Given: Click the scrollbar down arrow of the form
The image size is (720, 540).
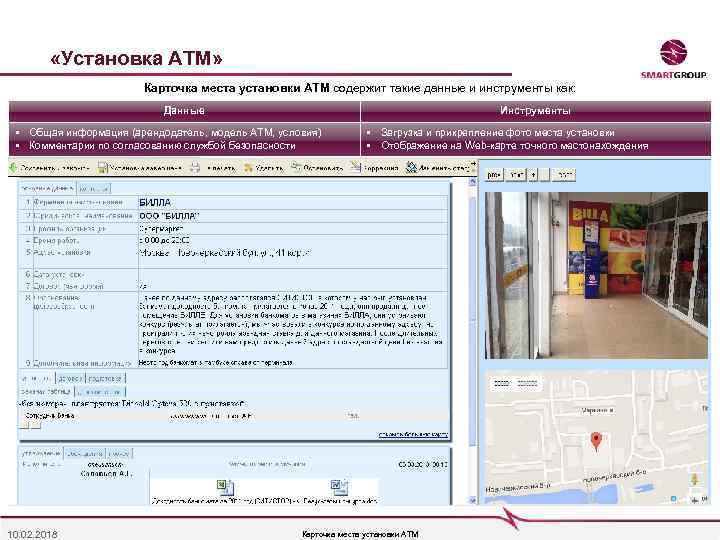Looking at the screenshot, I should (472, 501).
